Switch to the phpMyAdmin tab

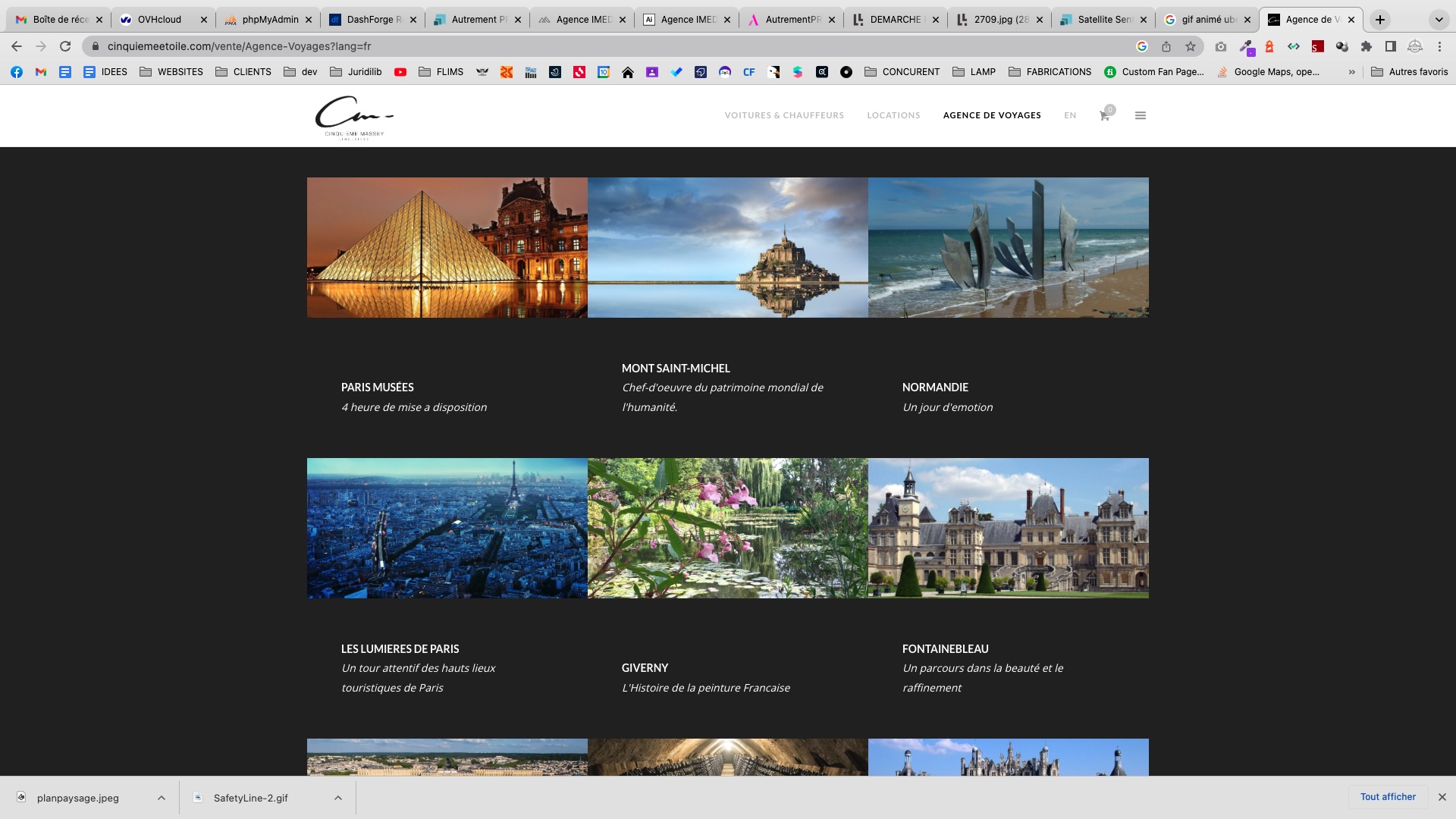click(268, 20)
